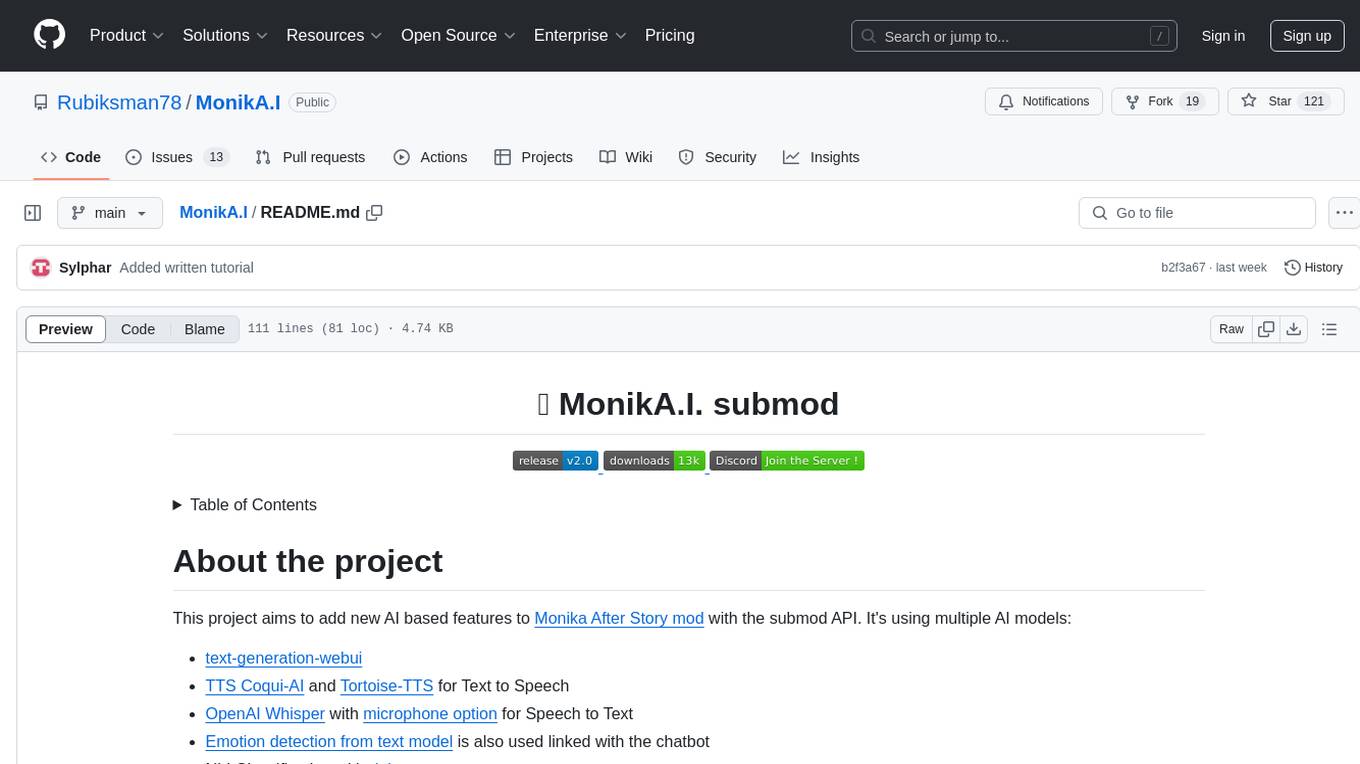The width and height of the screenshot is (1360, 764).
Task: Open the document outline
Action: [x=1329, y=329]
